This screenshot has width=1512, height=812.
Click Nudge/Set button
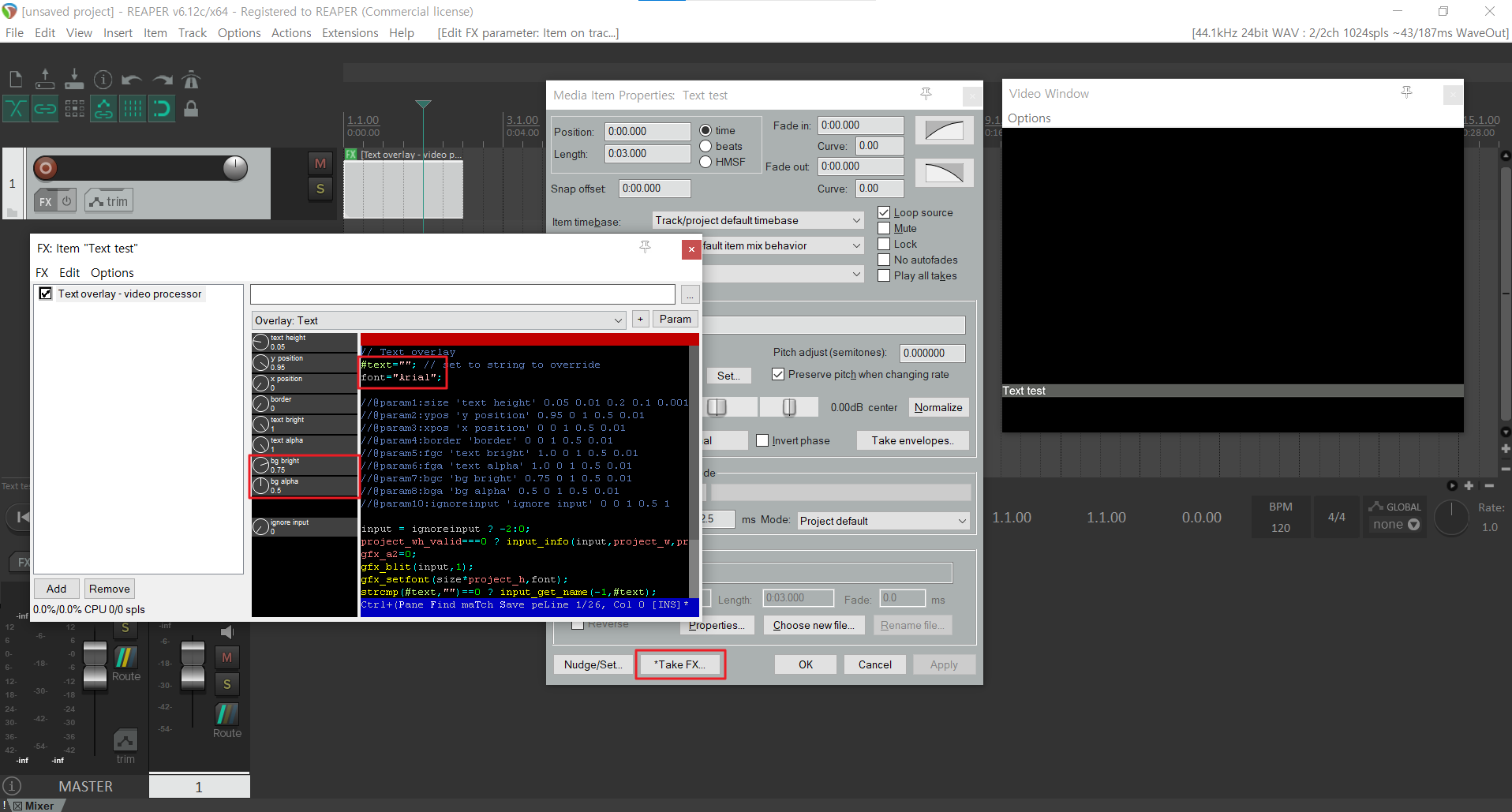click(593, 664)
